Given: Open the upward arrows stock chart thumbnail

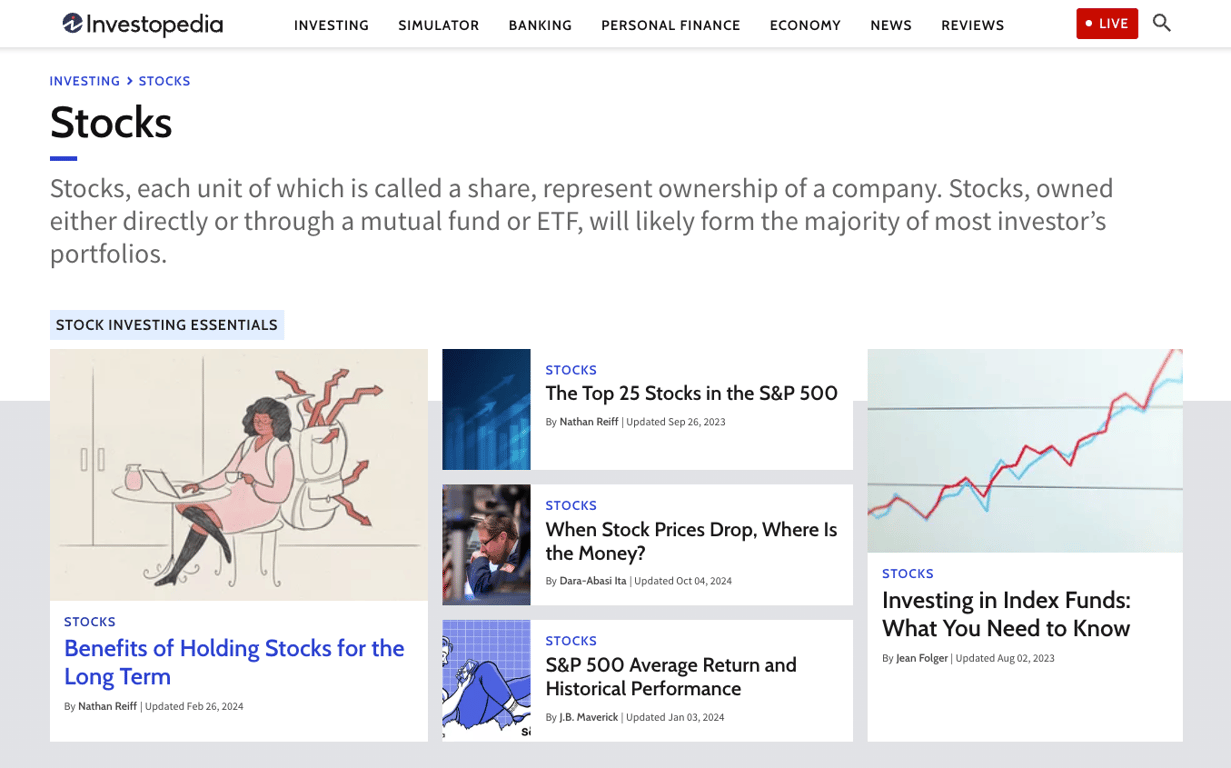Looking at the screenshot, I should tap(486, 409).
